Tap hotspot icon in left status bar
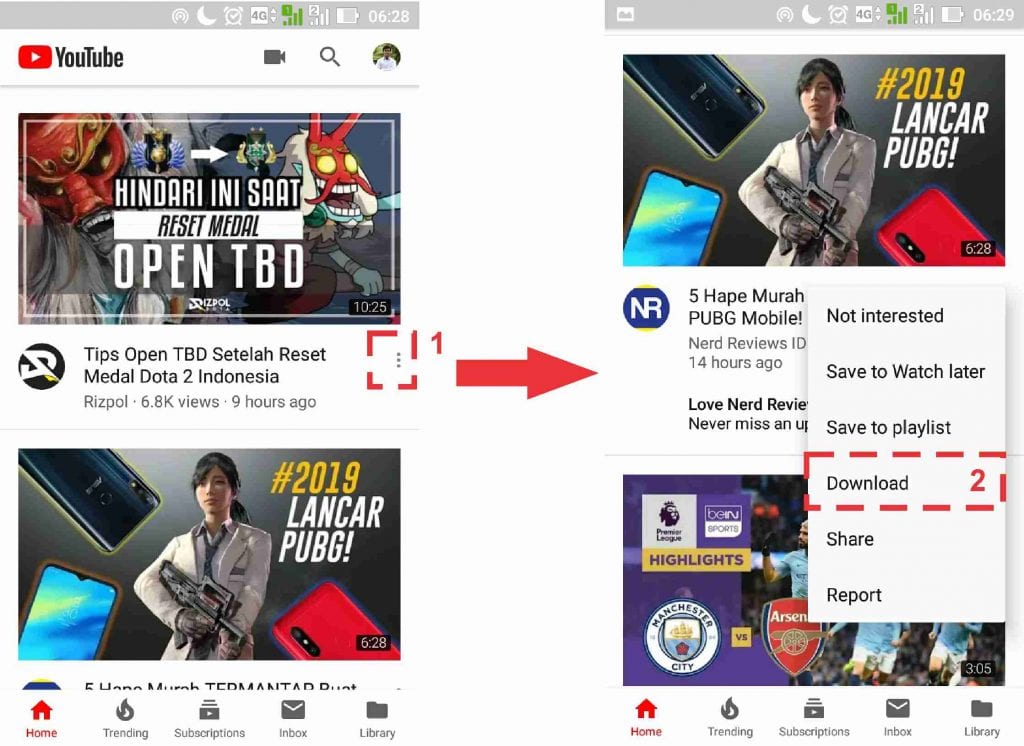The width and height of the screenshot is (1024, 746). 180,16
